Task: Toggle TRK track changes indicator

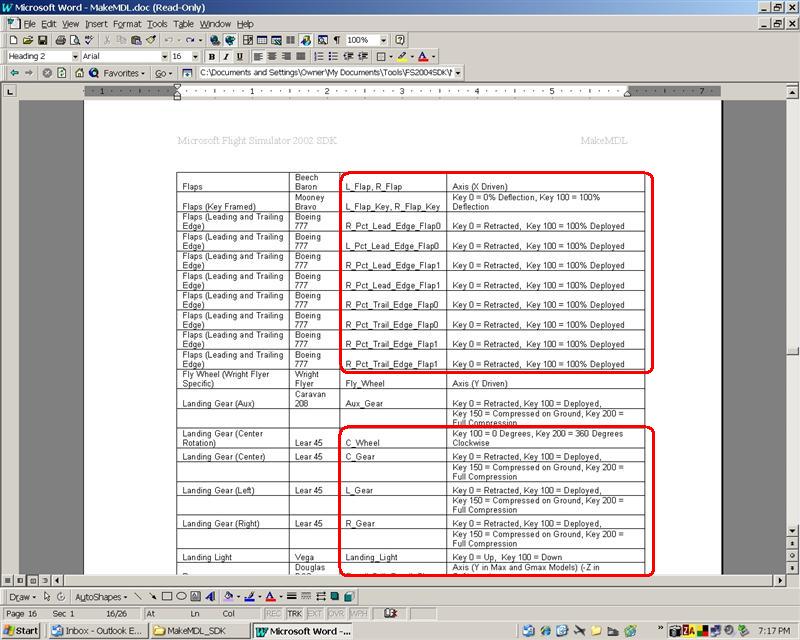Action: pyautogui.click(x=294, y=614)
